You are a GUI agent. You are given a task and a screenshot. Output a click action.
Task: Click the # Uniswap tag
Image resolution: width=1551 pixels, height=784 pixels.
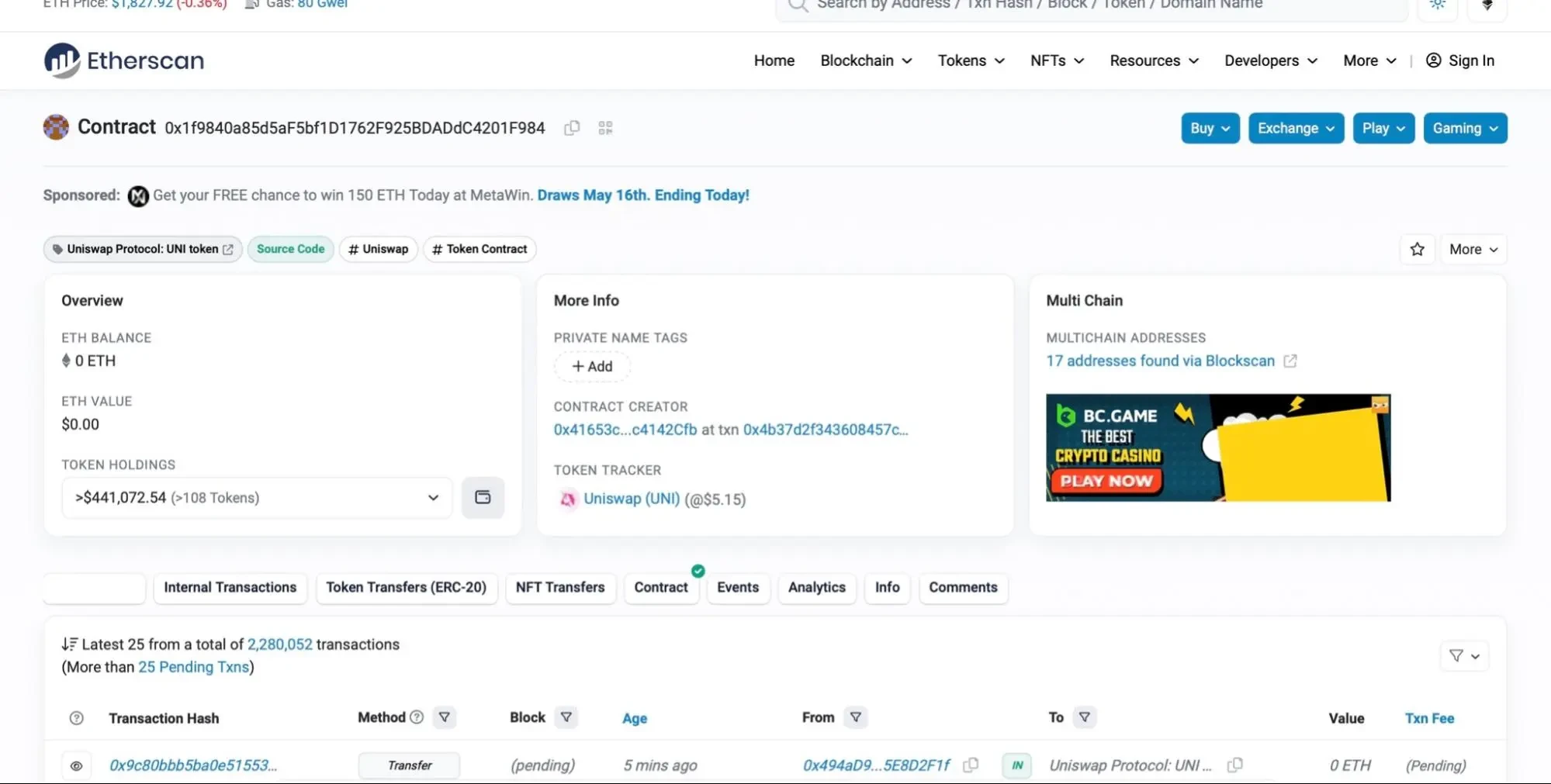(378, 249)
